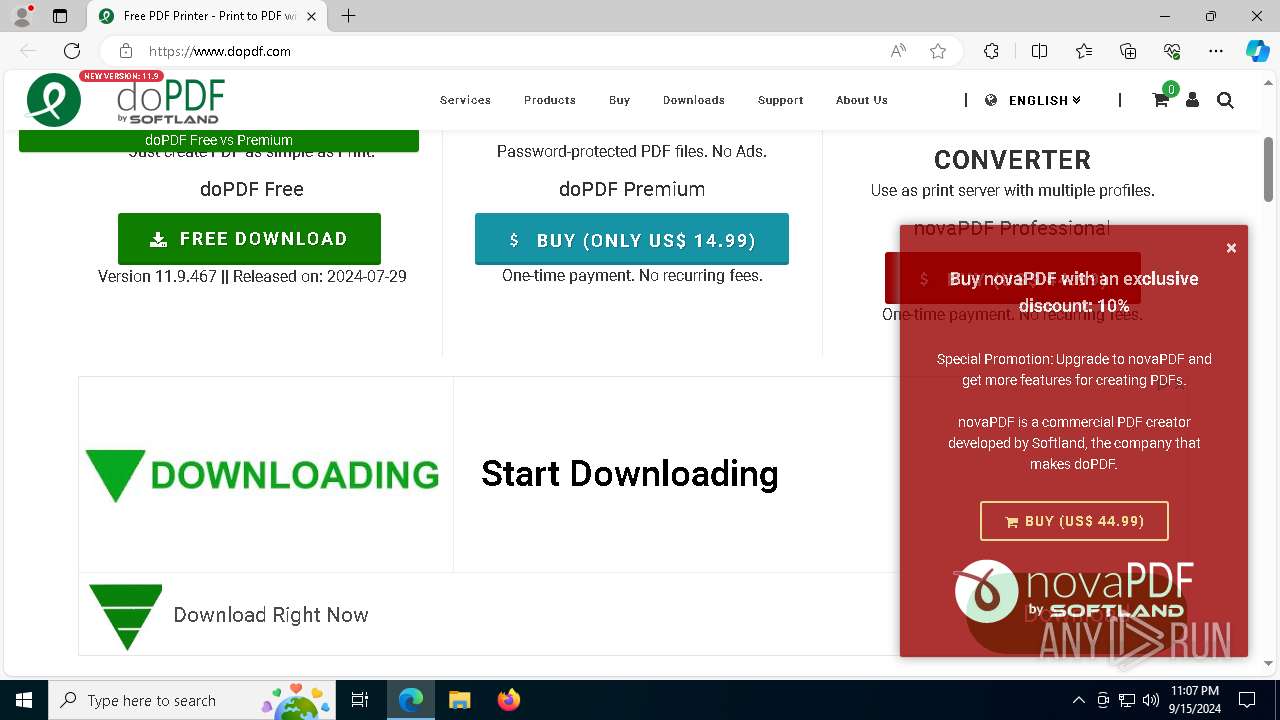Open the Downloads menu

[694, 100]
